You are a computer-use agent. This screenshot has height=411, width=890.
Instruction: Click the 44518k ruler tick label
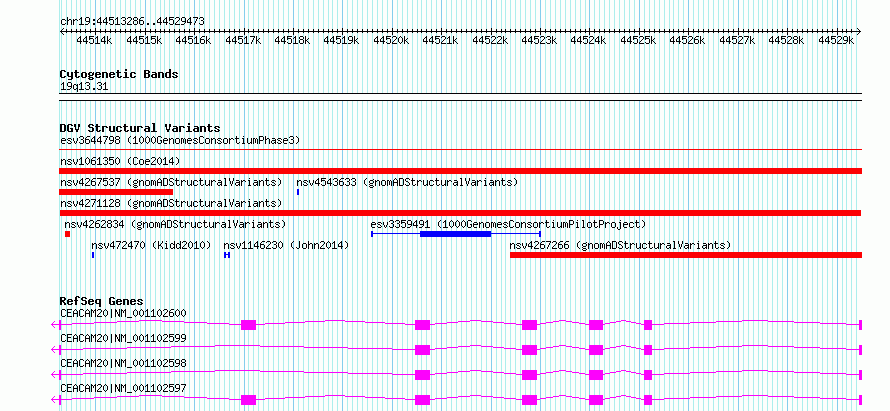pos(292,40)
